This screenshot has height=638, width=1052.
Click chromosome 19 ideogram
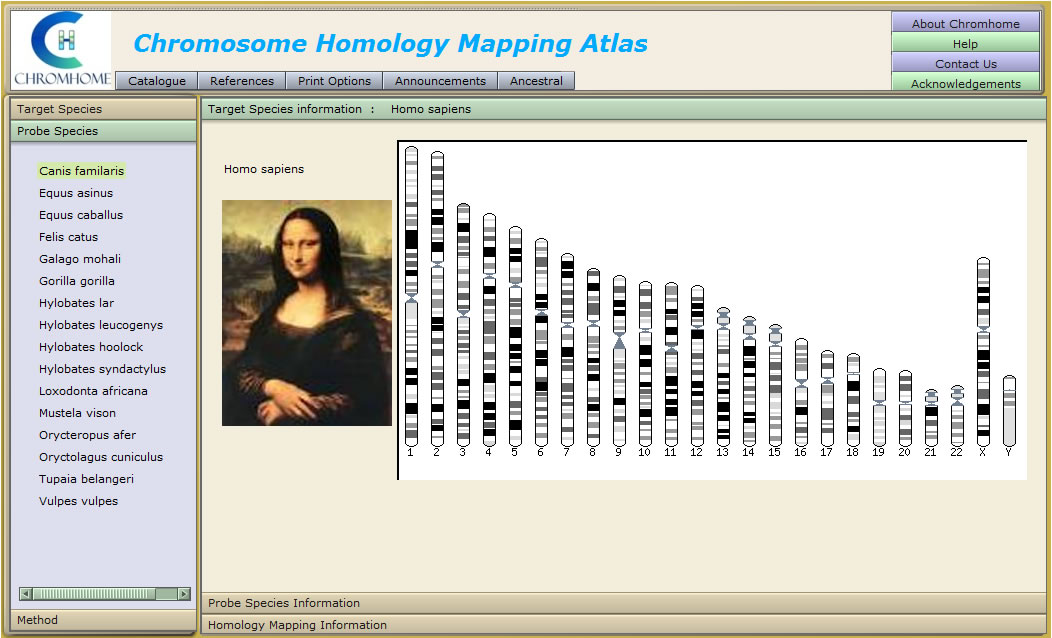tap(879, 407)
